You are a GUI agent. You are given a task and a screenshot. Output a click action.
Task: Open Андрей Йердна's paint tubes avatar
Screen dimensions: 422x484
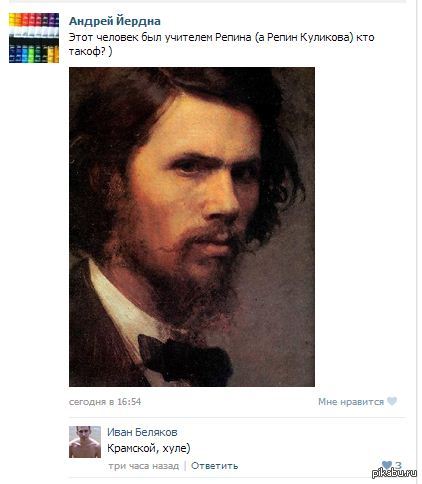[34, 38]
